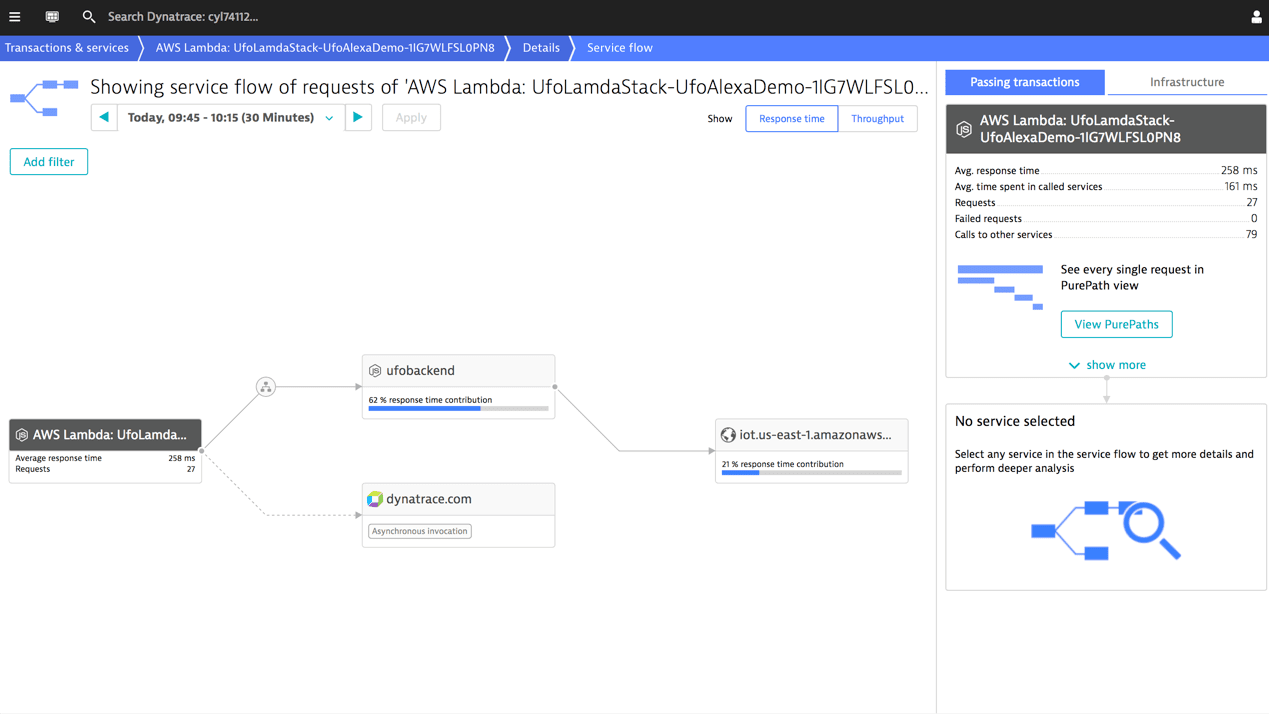
Task: Click the service flow icon beside the title
Action: tap(44, 98)
